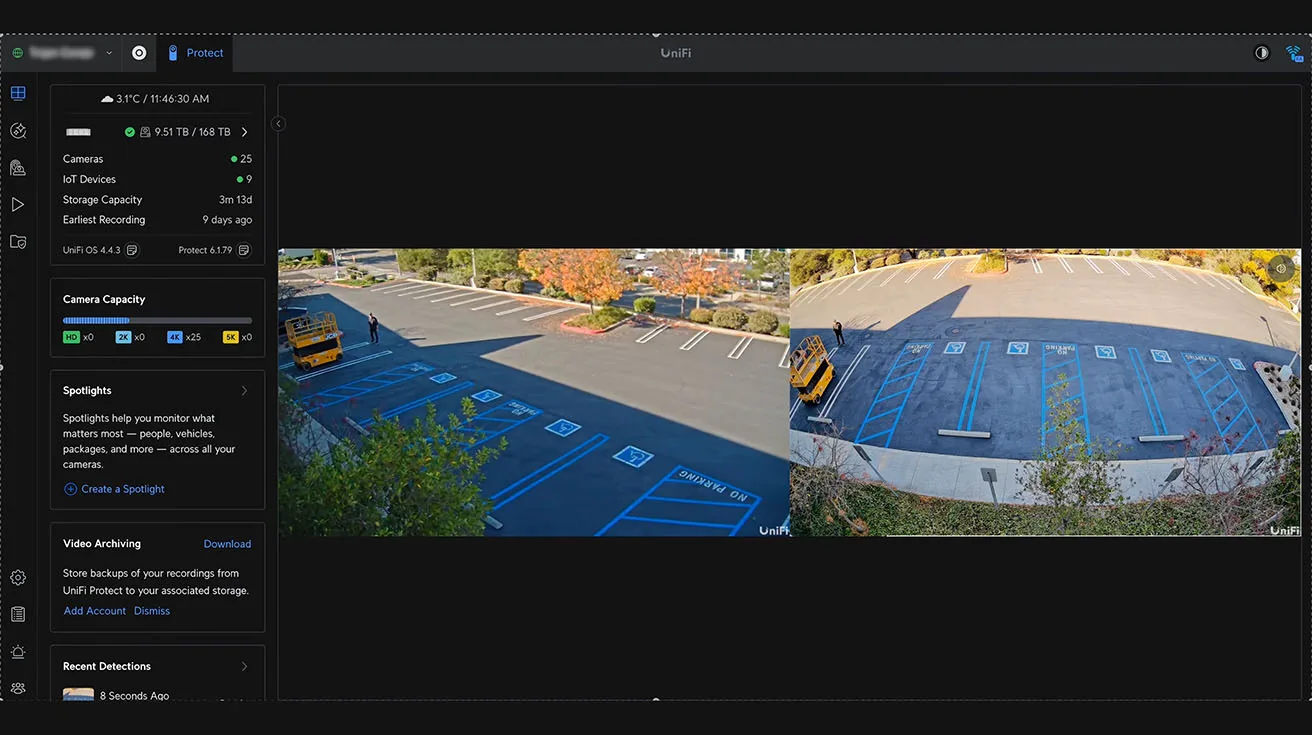Open the AI smart detections search icon
1312x735 pixels.
18,131
